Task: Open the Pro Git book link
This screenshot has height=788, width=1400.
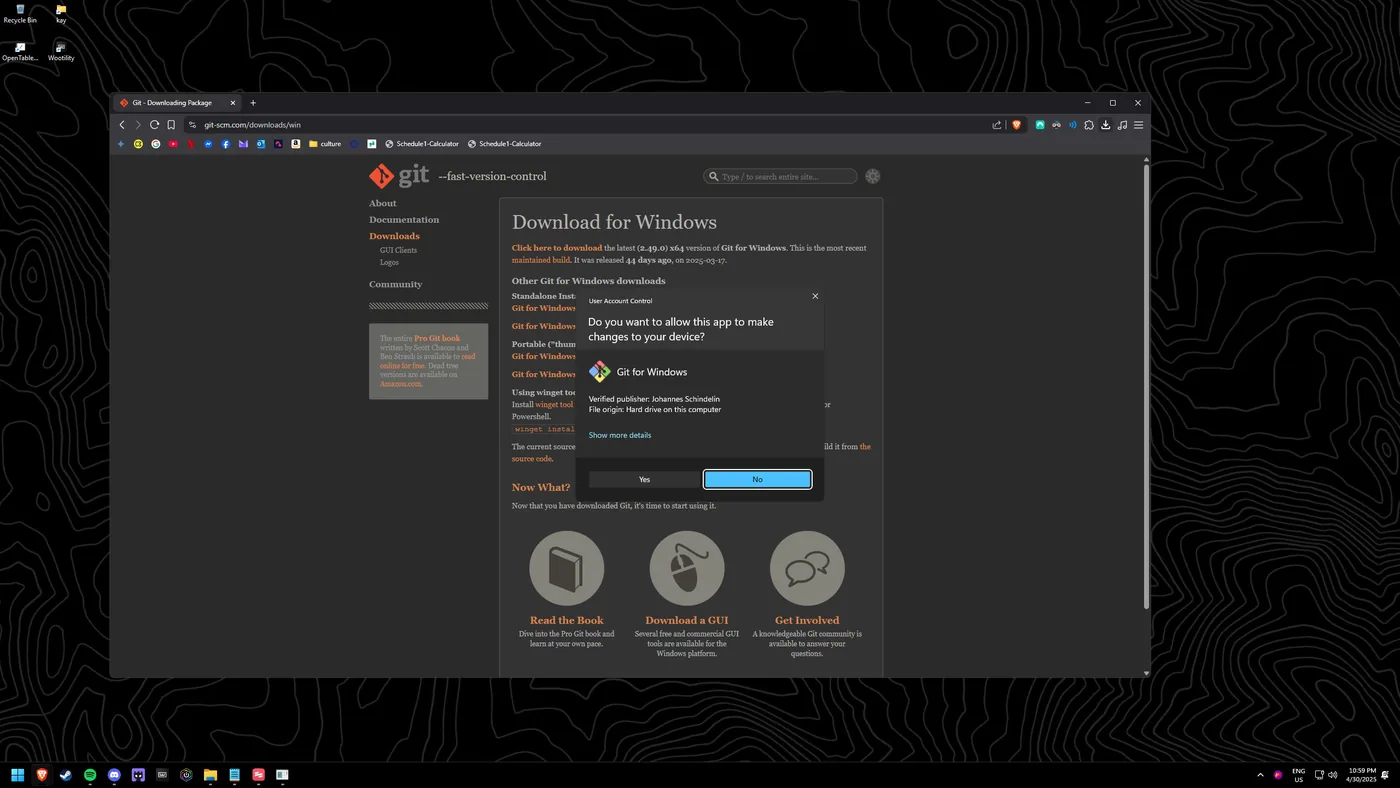Action: [437, 339]
